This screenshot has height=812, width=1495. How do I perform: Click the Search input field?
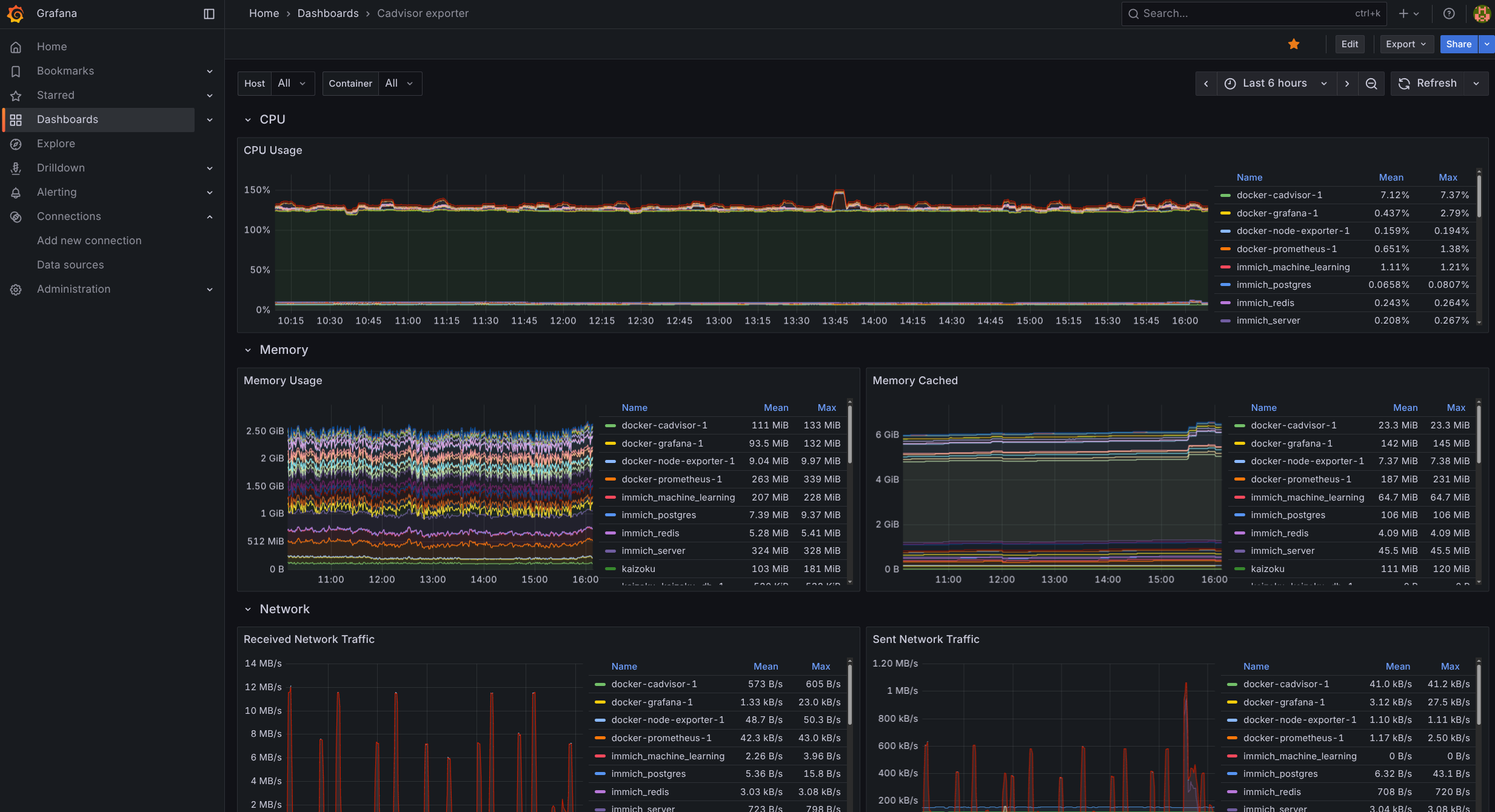click(1243, 13)
